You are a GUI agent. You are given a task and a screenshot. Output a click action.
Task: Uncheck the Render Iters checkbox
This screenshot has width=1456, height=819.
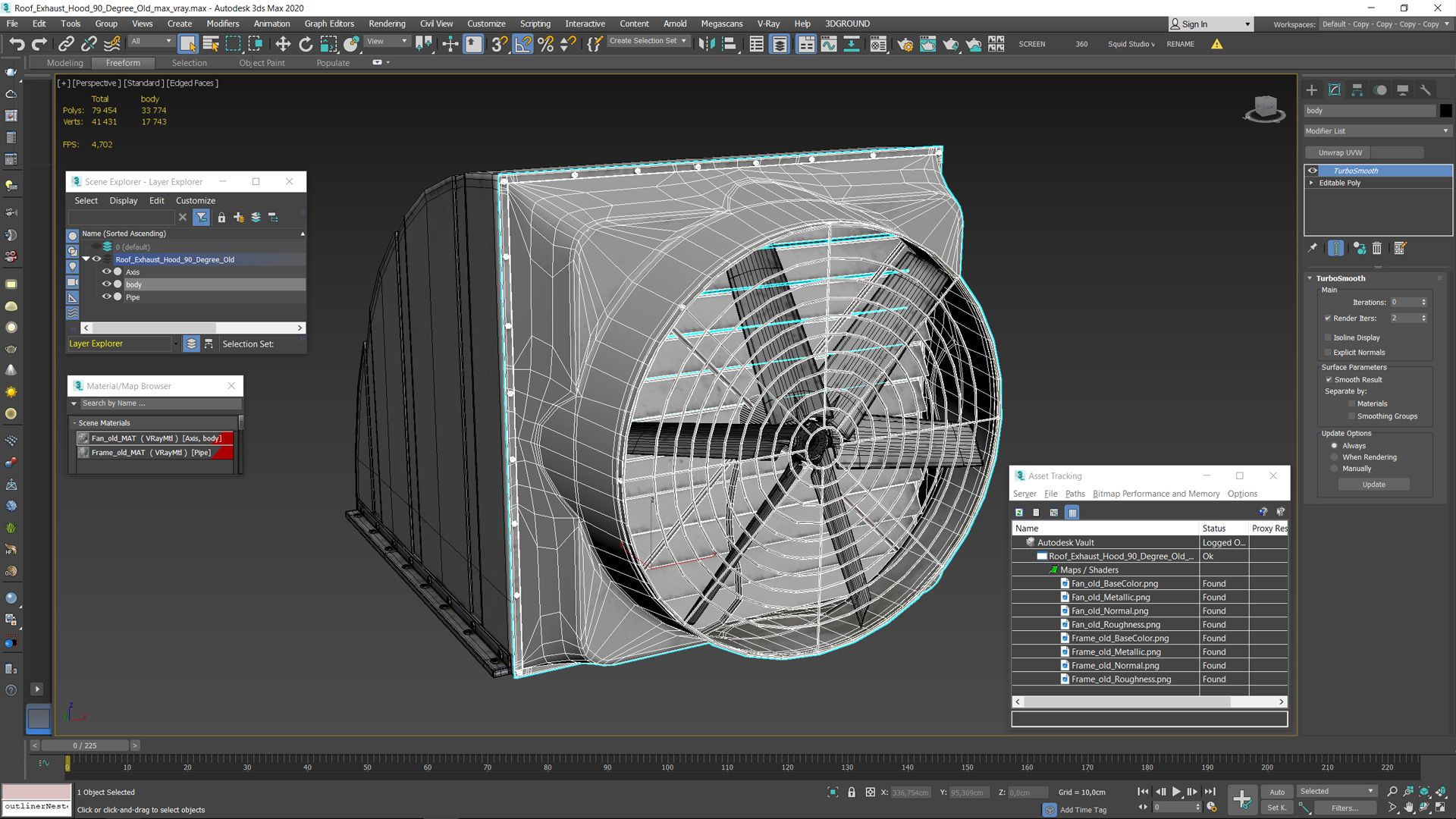(x=1328, y=318)
